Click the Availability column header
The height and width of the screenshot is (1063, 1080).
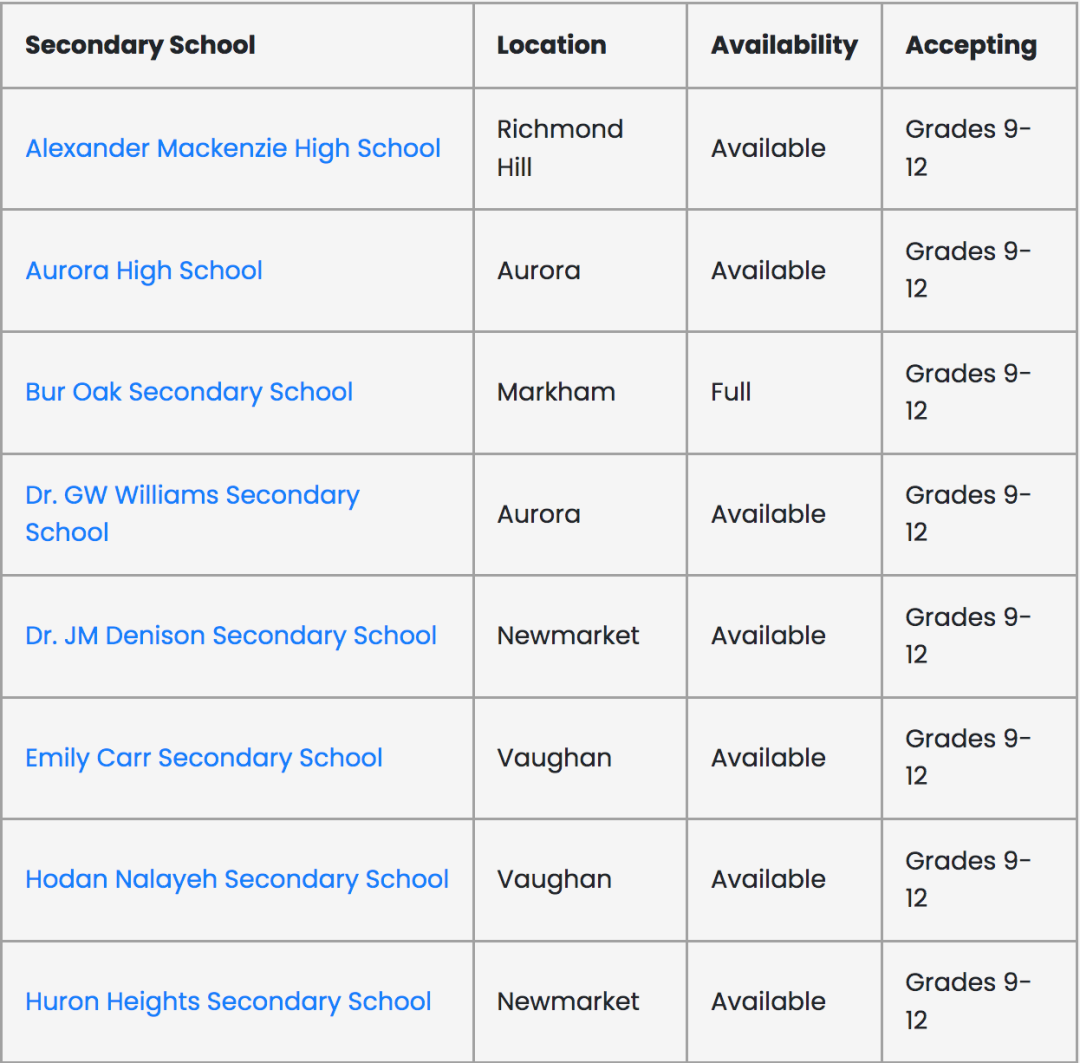(x=784, y=45)
